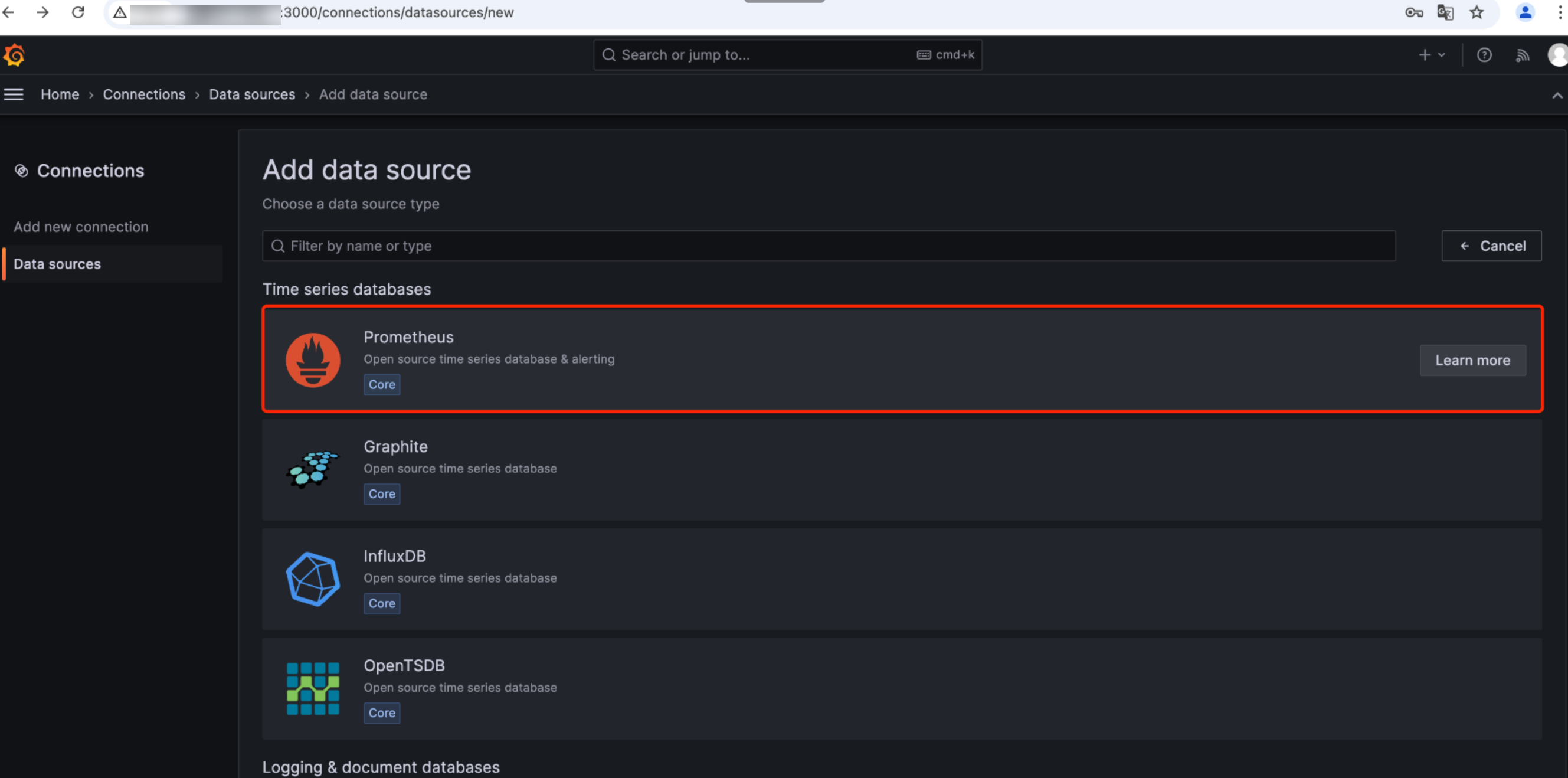This screenshot has height=778, width=1568.
Task: Select Data sources in sidebar
Action: pyautogui.click(x=57, y=264)
